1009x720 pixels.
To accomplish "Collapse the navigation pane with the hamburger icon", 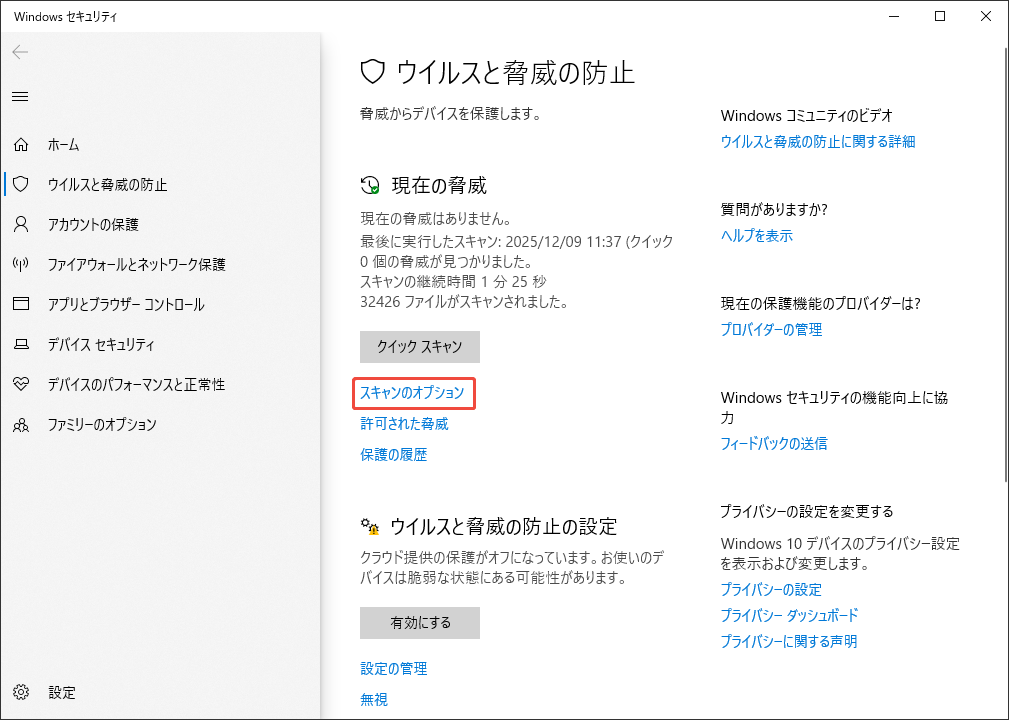I will point(20,96).
